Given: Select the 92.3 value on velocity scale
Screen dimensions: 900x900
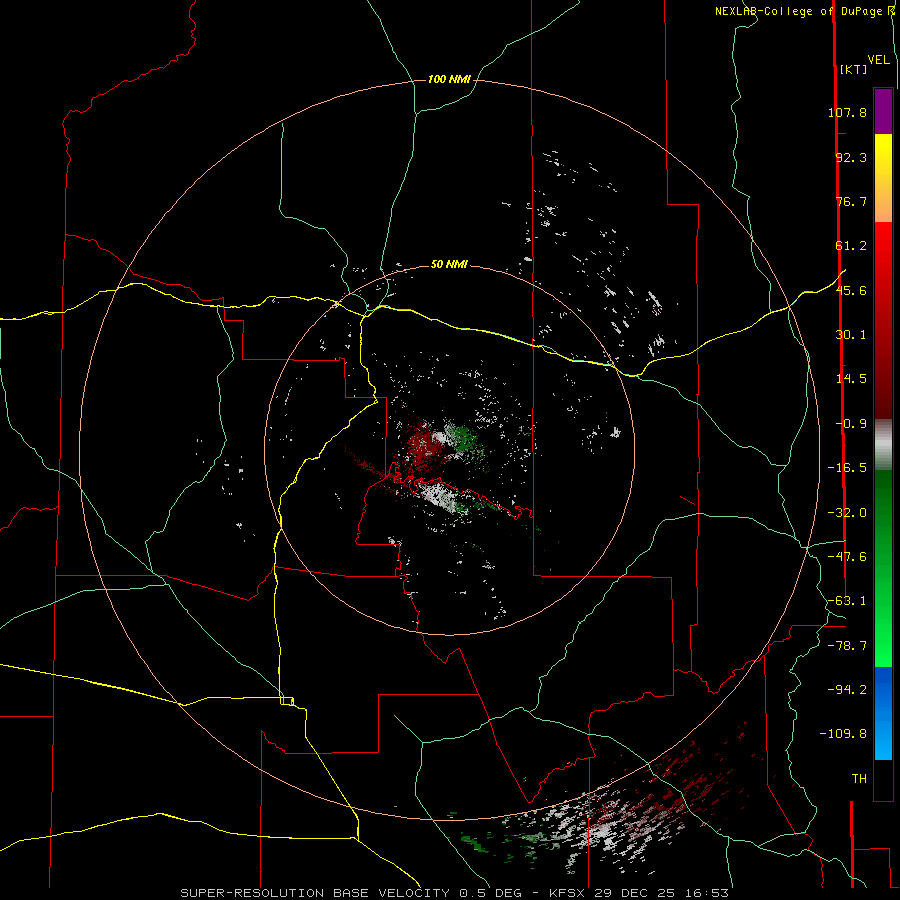Looking at the screenshot, I should 851,157.
